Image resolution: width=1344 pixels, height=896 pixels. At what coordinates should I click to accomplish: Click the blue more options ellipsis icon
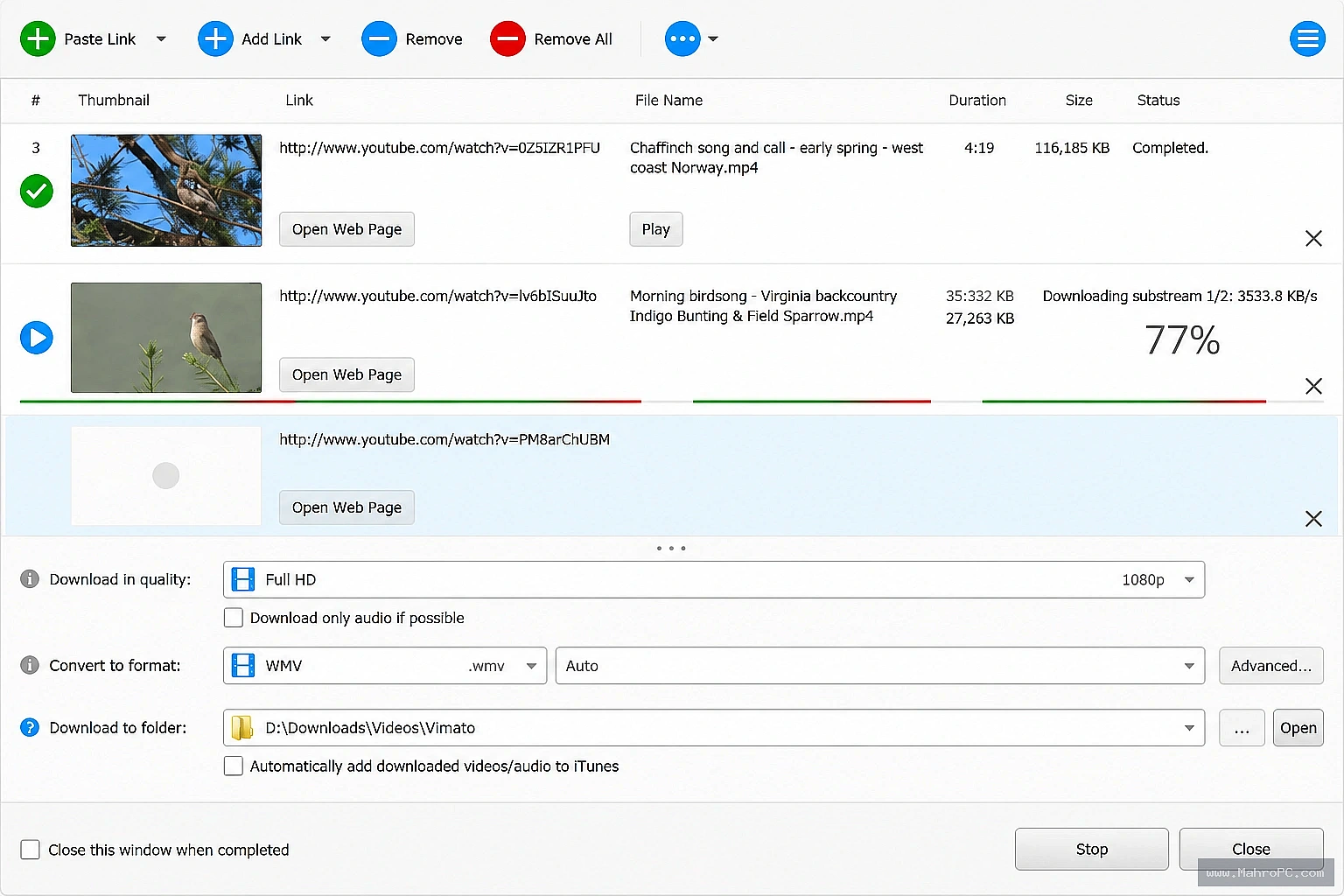tap(682, 38)
